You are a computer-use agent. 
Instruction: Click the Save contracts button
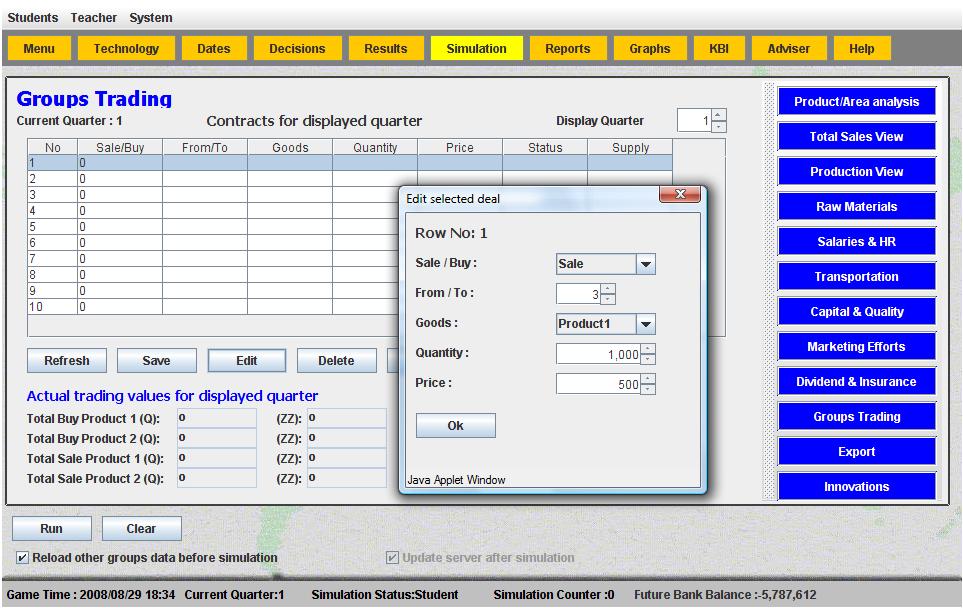tap(156, 361)
